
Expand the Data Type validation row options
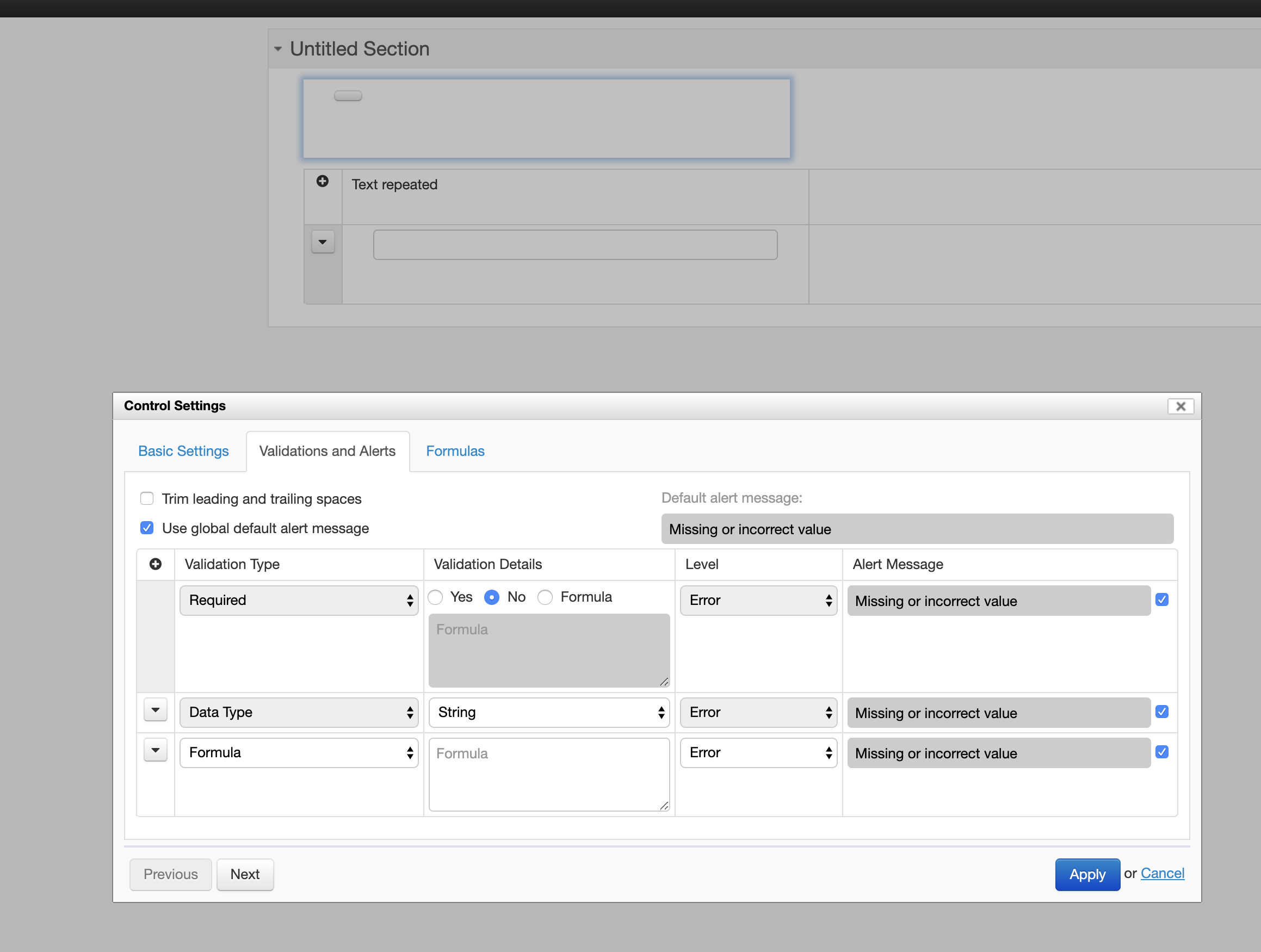coord(155,710)
